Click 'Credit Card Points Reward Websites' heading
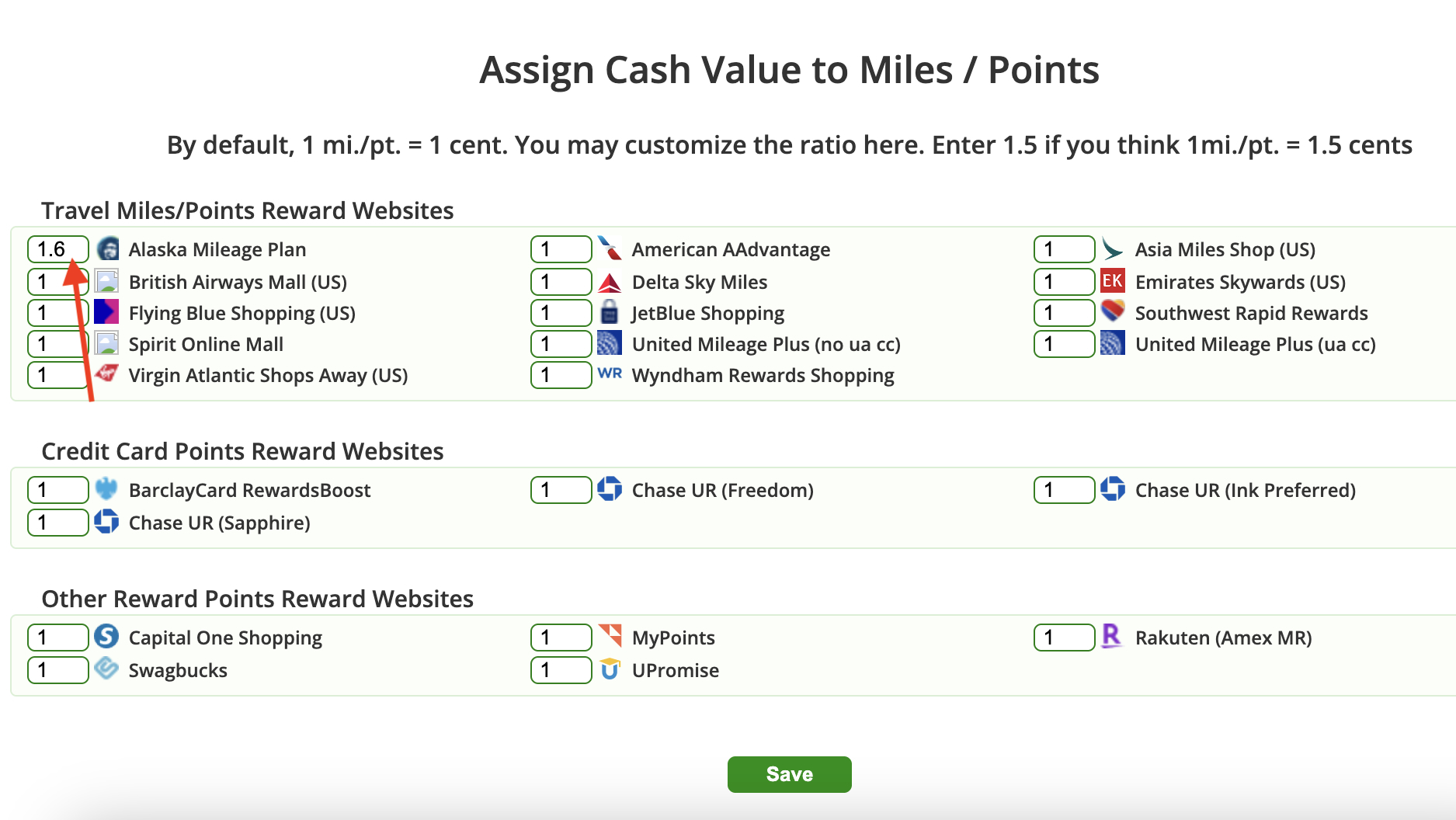This screenshot has width=1456, height=820. tap(242, 451)
